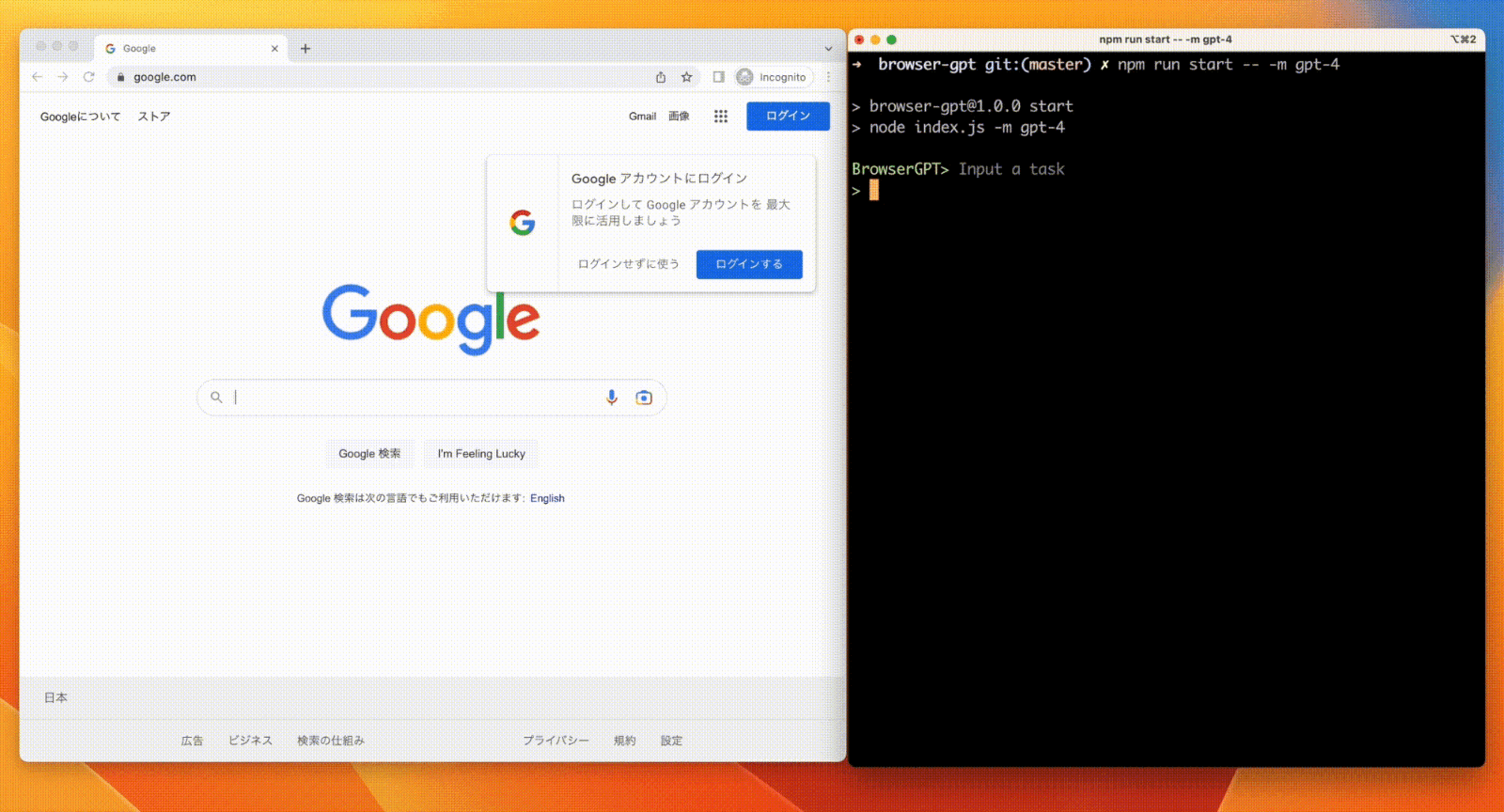The height and width of the screenshot is (812, 1504).
Task: Select the Google tab
Action: (192, 48)
